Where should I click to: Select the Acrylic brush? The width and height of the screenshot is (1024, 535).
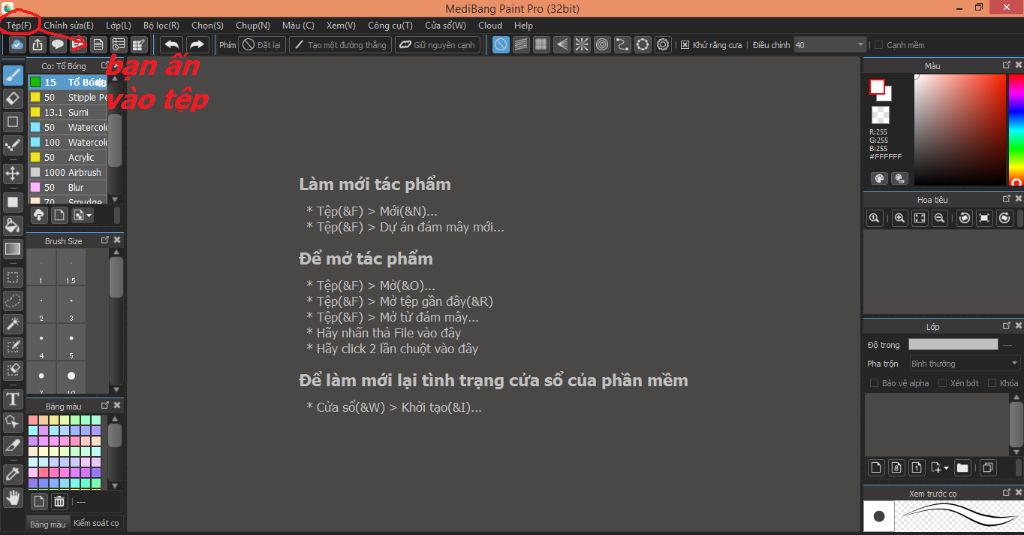tap(67, 157)
